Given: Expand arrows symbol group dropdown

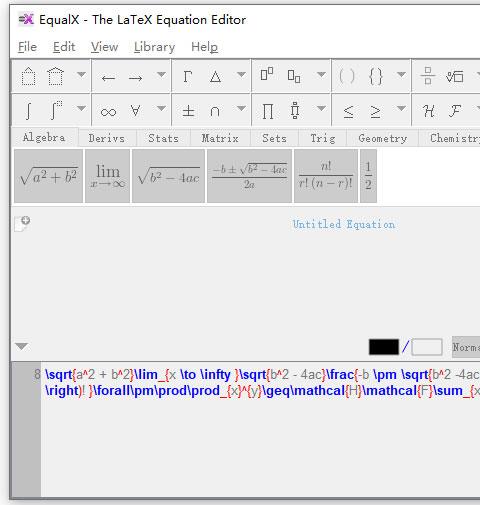Looking at the screenshot, I should point(161,74).
